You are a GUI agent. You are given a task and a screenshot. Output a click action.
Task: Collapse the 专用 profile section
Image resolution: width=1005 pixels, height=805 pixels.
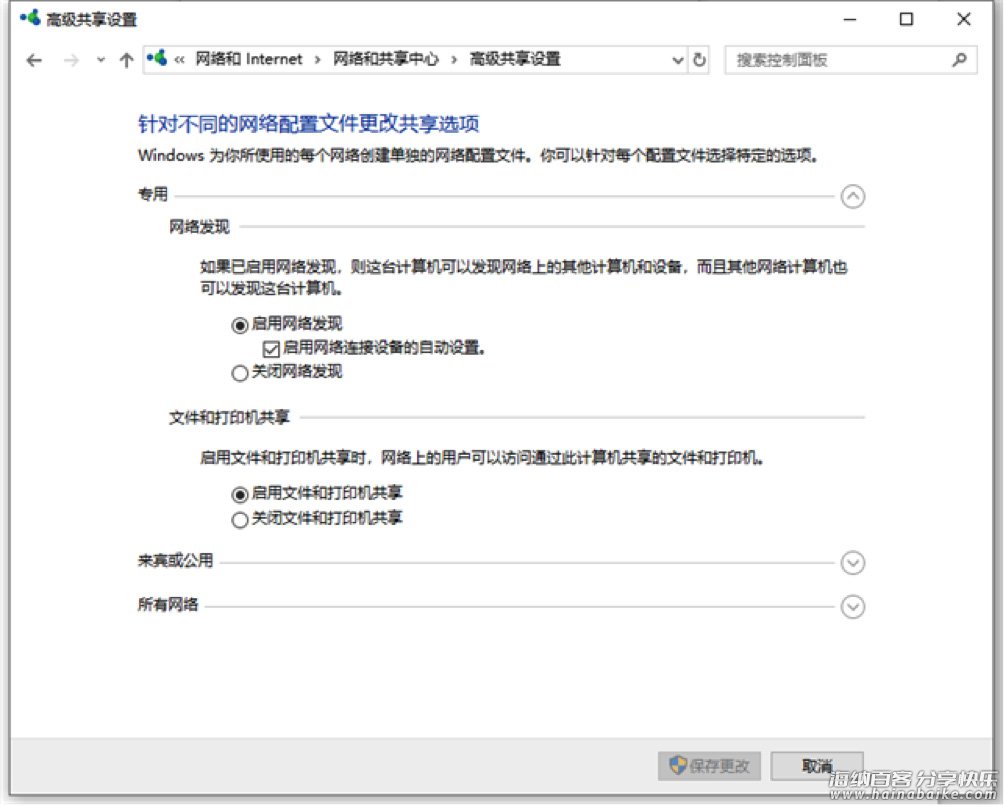(x=852, y=196)
